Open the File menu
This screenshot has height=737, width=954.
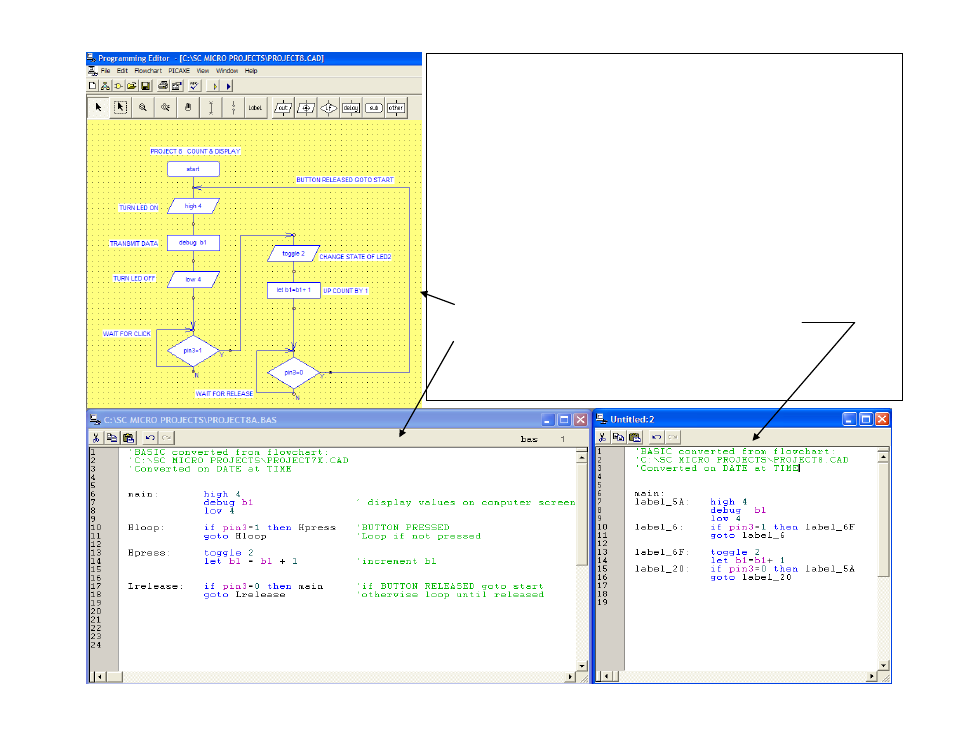tap(105, 71)
